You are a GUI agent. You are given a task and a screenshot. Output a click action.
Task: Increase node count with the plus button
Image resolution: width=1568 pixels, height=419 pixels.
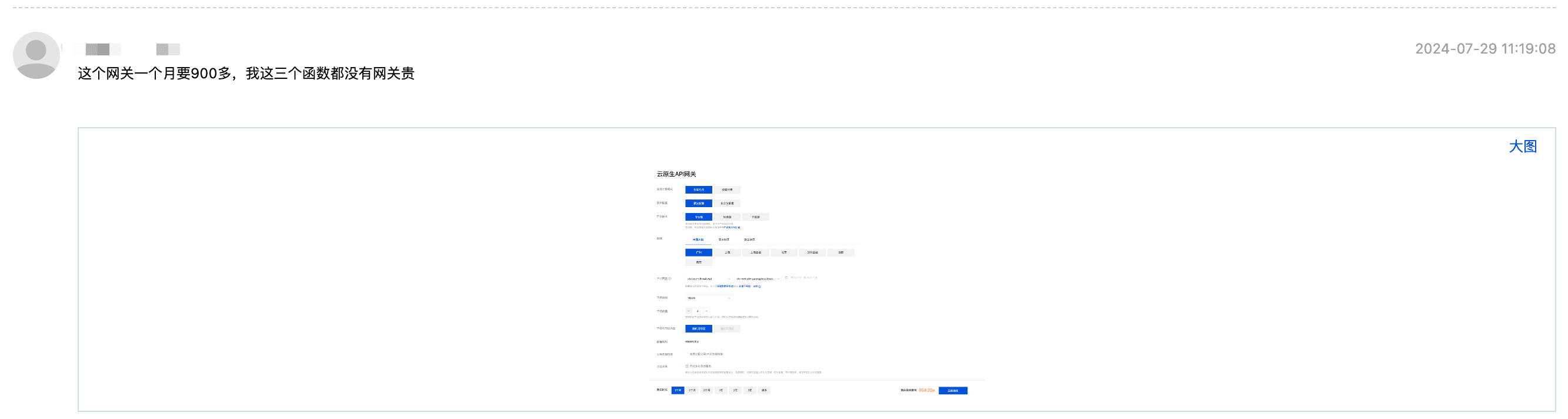706,311
